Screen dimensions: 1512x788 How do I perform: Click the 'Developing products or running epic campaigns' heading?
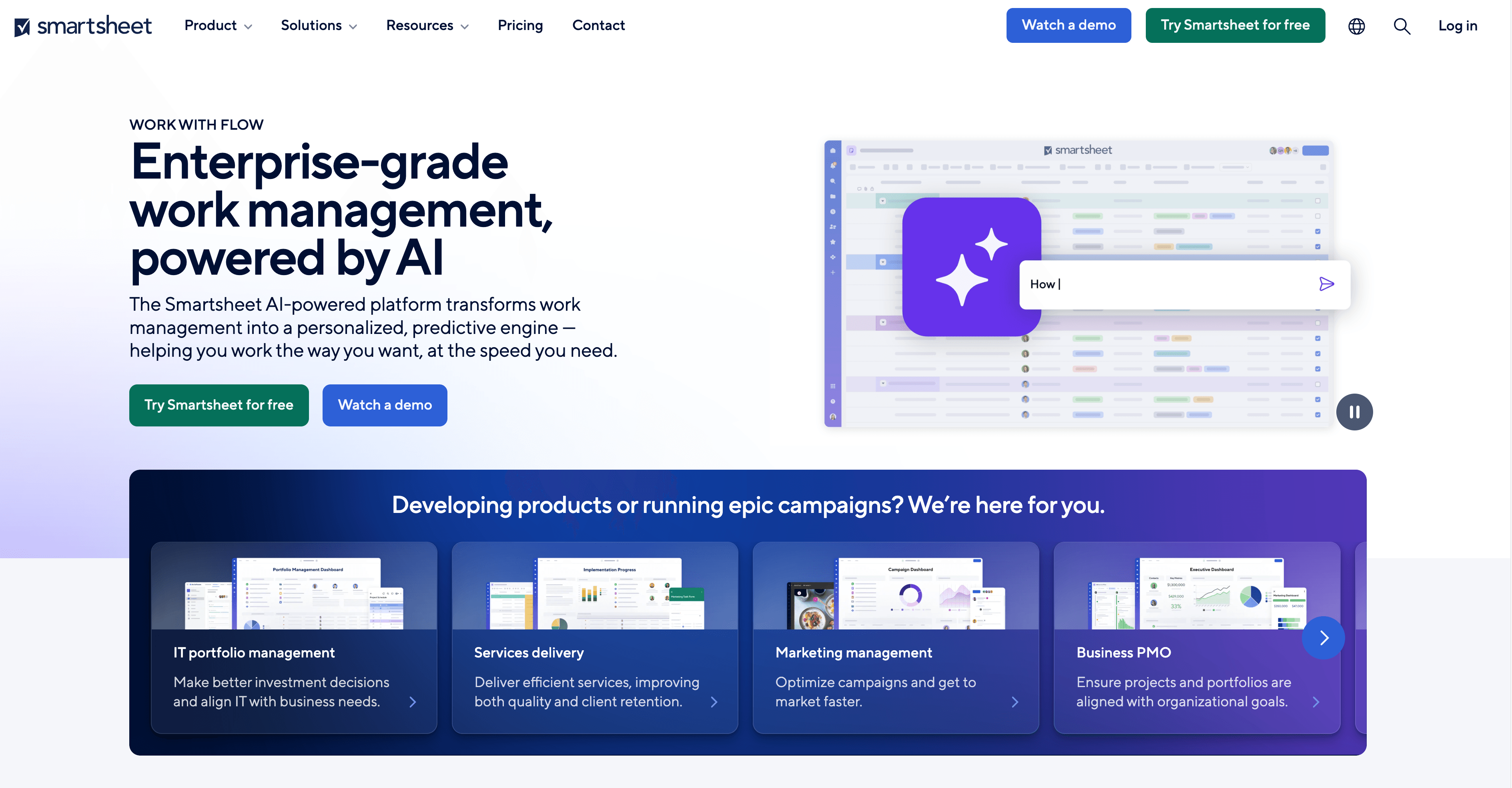pyautogui.click(x=748, y=505)
